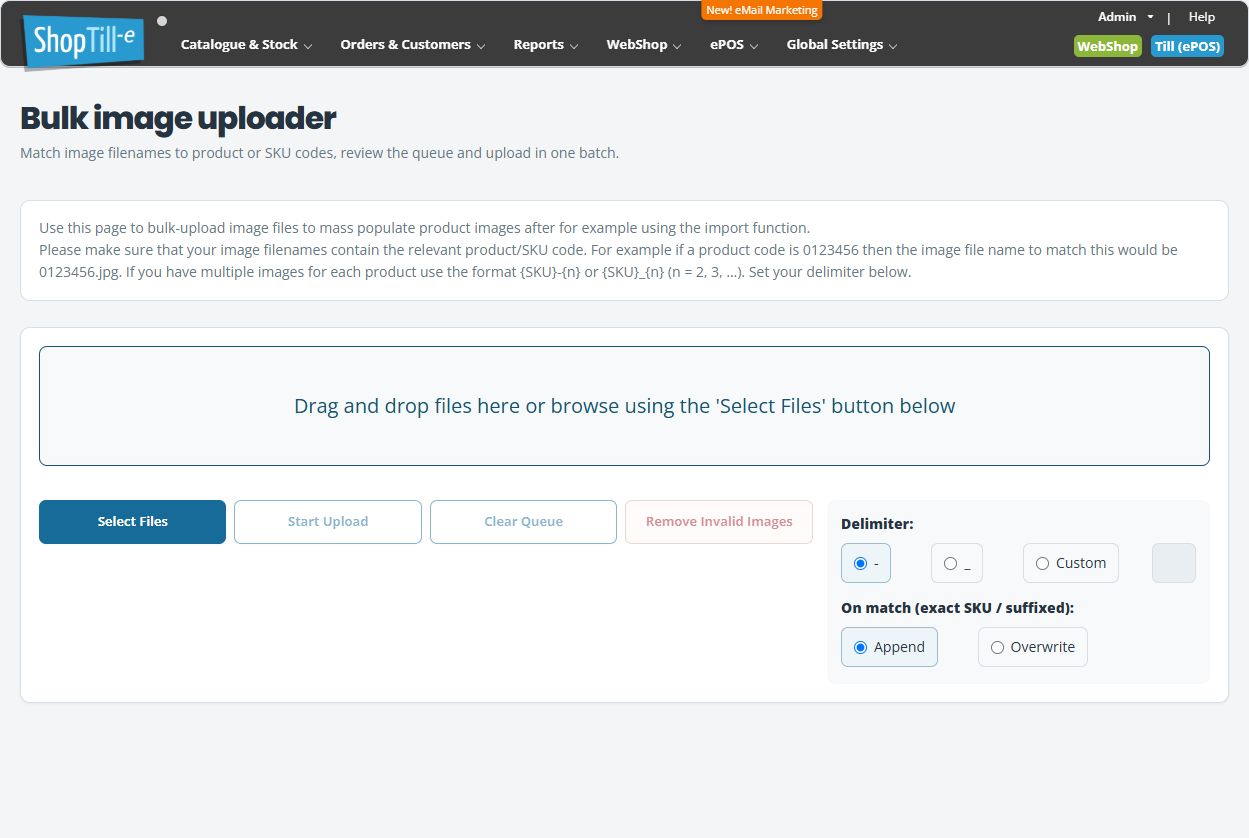This screenshot has width=1249, height=838.
Task: Open the WebShop navigation menu
Action: [643, 45]
